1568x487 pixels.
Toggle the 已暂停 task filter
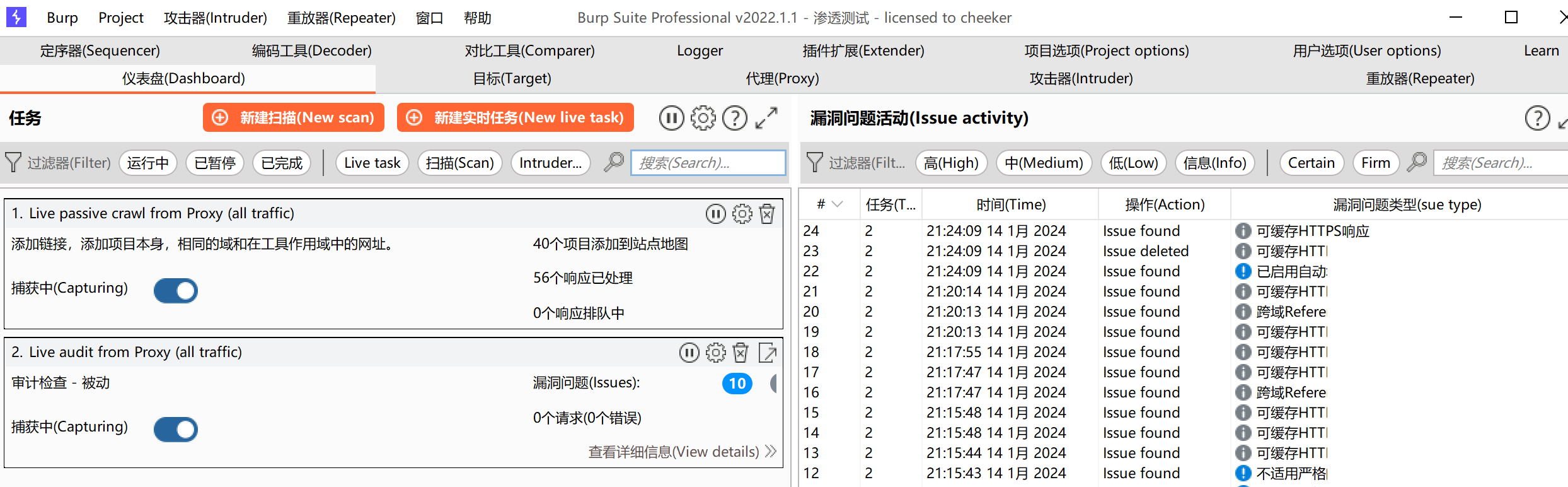point(215,163)
